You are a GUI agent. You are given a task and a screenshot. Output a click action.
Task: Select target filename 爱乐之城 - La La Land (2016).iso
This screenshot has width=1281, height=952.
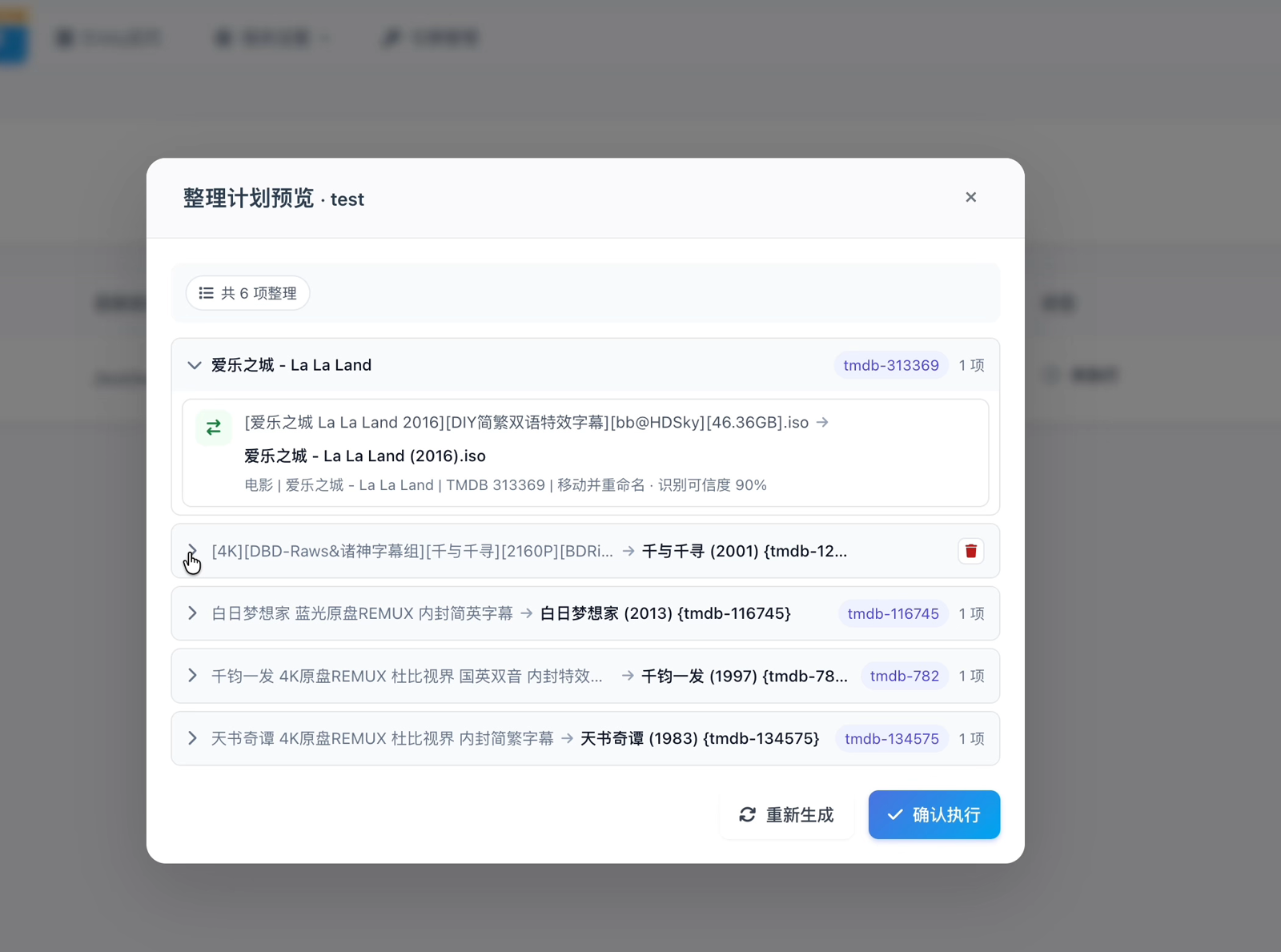(x=364, y=456)
